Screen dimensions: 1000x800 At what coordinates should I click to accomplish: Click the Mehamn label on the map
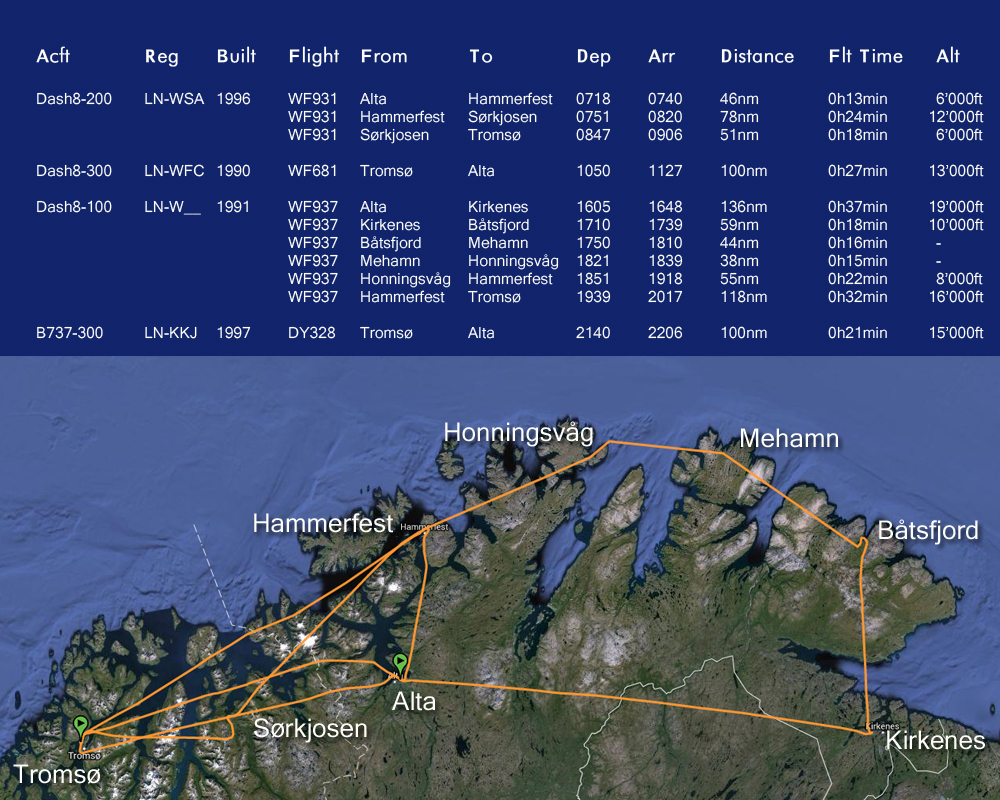point(788,438)
